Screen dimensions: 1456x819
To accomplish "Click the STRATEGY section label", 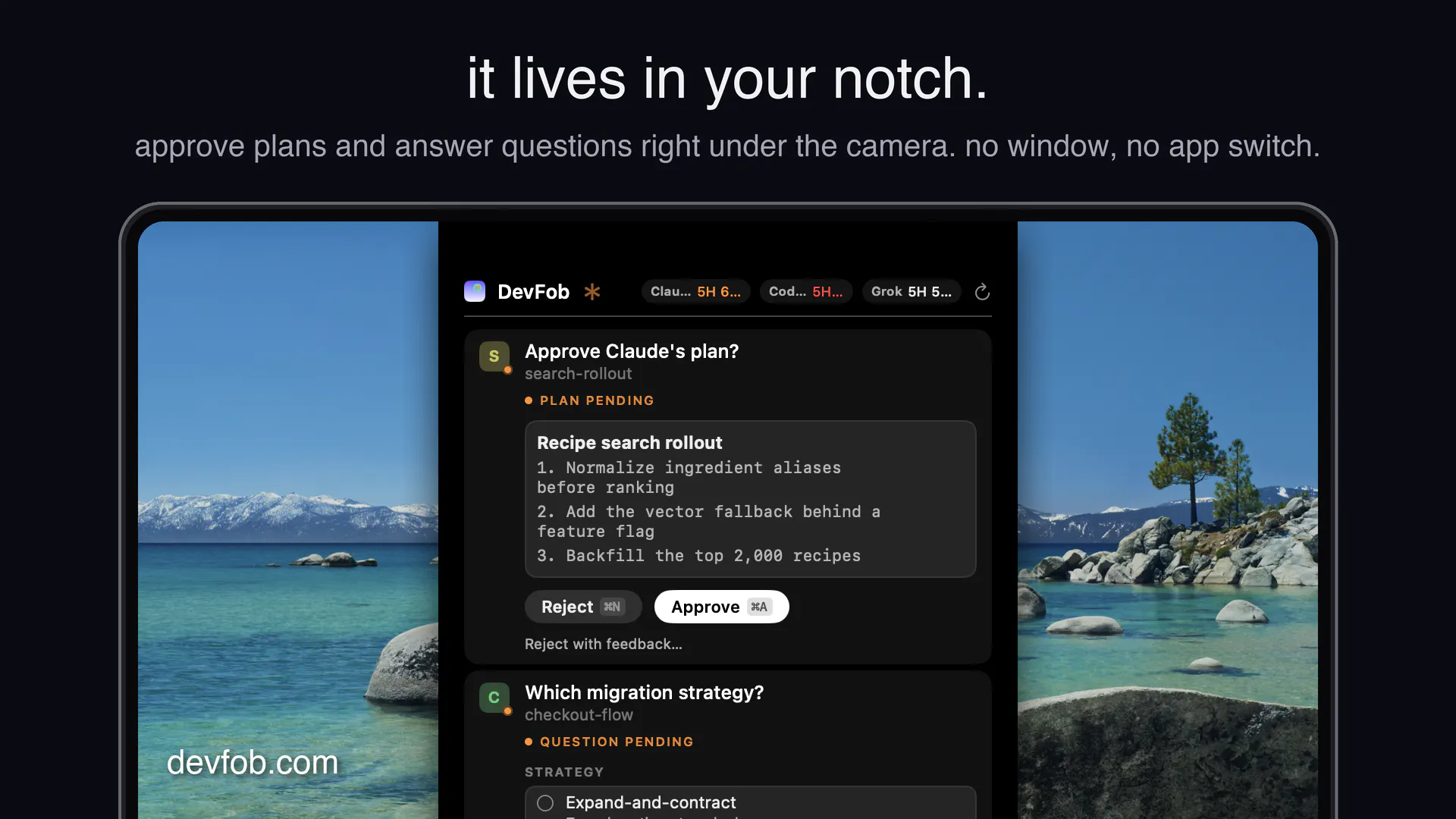I will tap(564, 772).
